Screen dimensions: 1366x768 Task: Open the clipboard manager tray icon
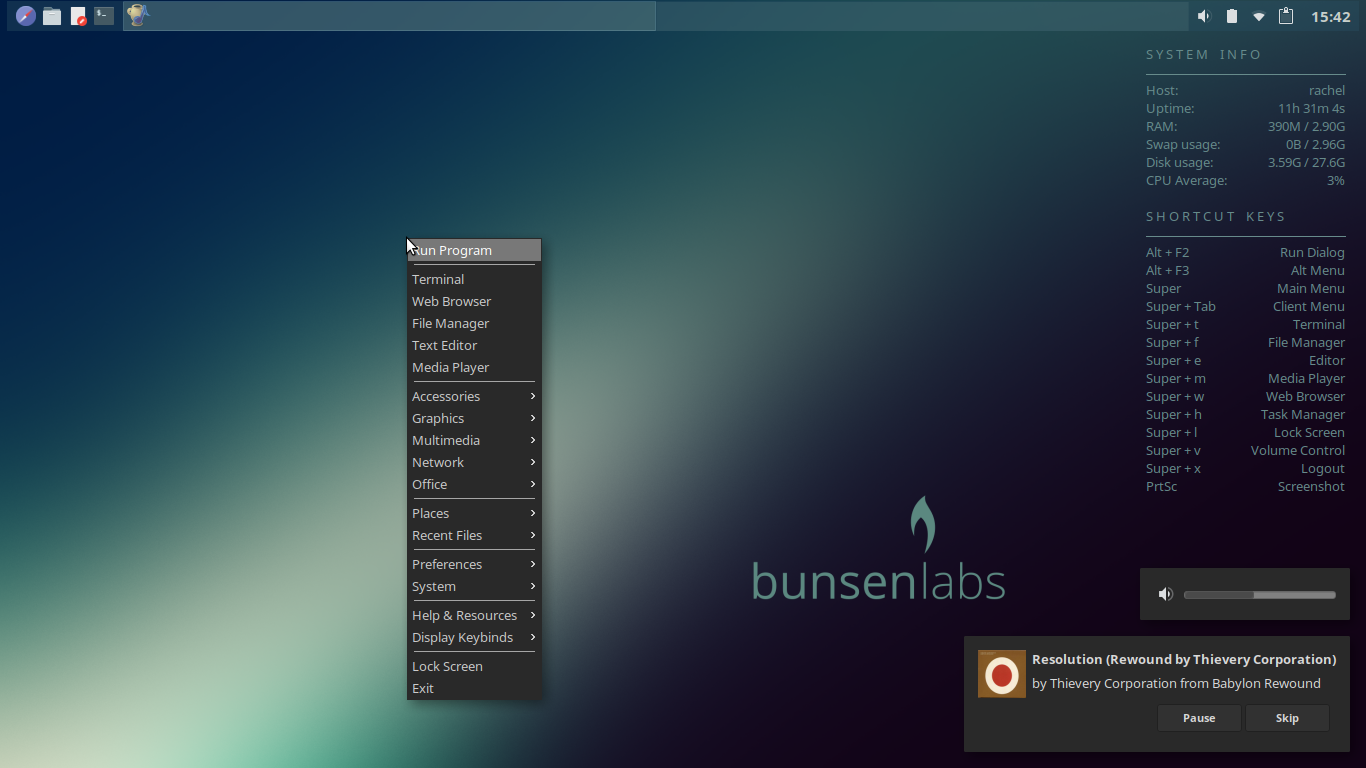pos(1287,16)
